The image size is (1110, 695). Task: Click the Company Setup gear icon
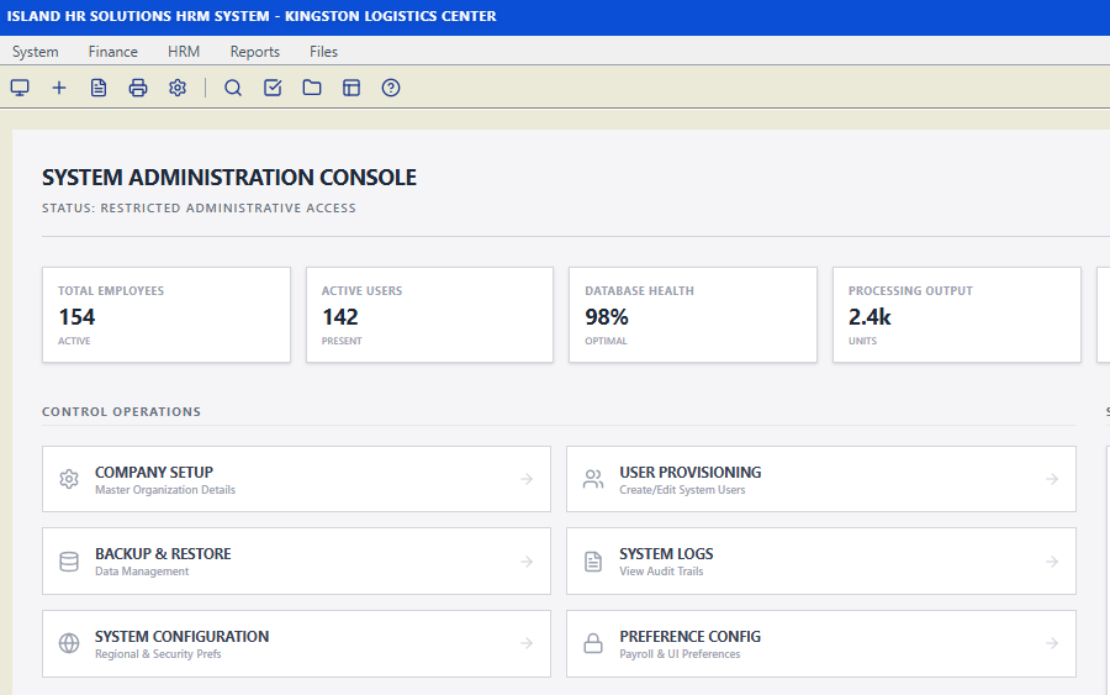click(x=69, y=479)
